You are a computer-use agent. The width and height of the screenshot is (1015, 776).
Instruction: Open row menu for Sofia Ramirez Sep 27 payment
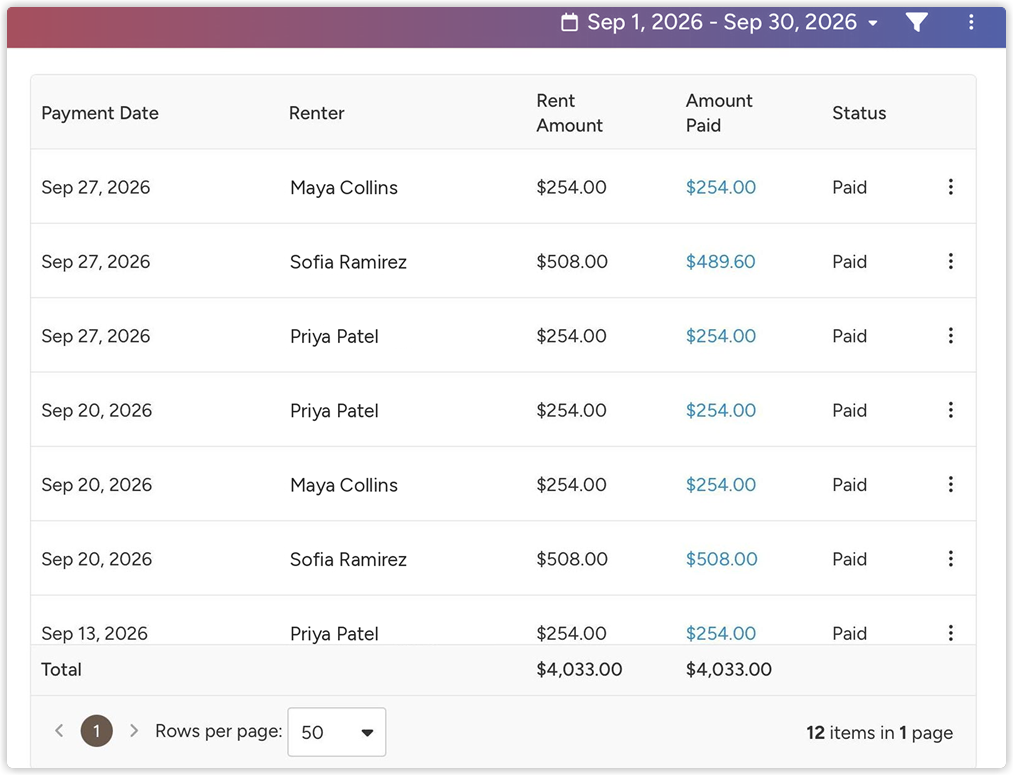point(950,261)
